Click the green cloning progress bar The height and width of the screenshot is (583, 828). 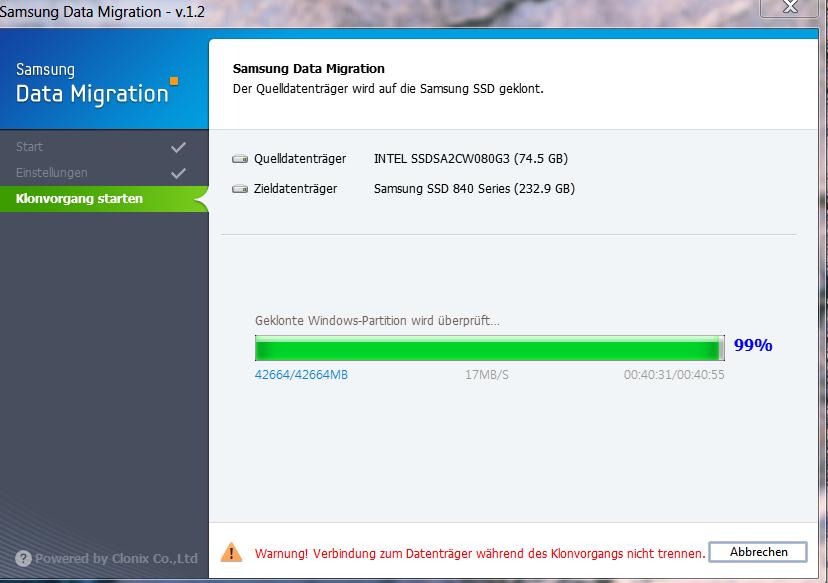[x=490, y=348]
